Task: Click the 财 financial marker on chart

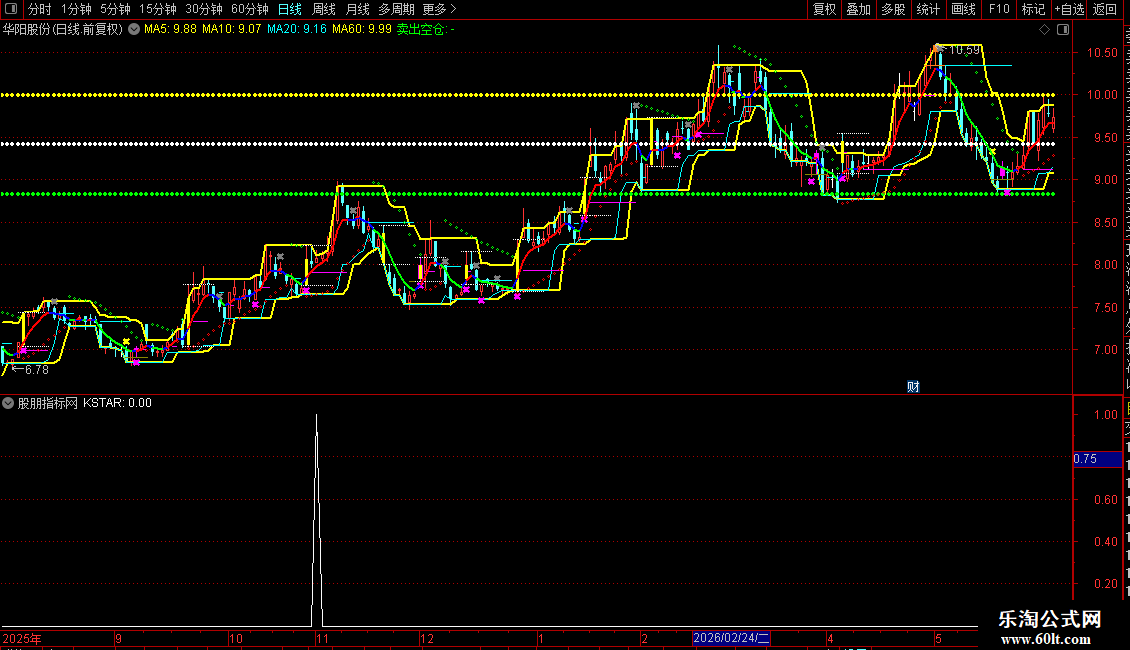Action: [913, 387]
